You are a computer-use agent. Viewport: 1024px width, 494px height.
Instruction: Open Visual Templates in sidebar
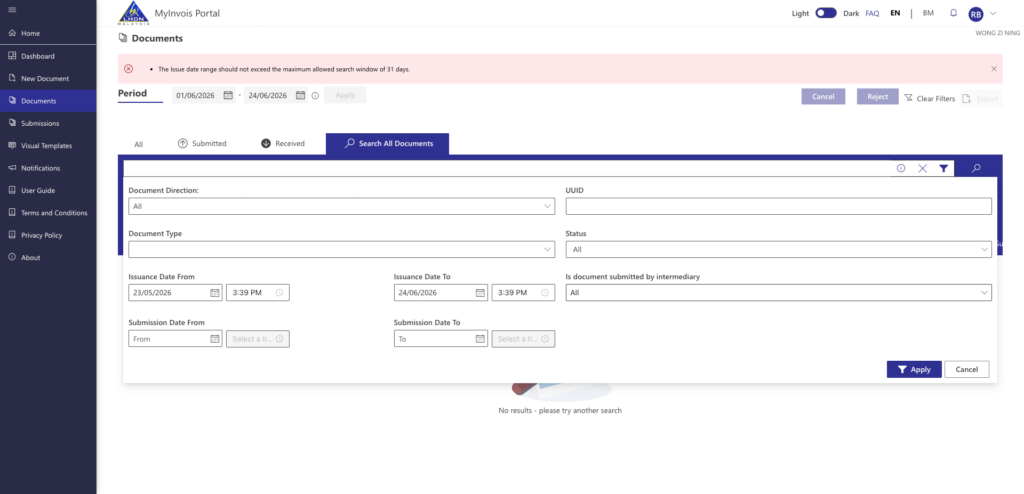pos(48,146)
